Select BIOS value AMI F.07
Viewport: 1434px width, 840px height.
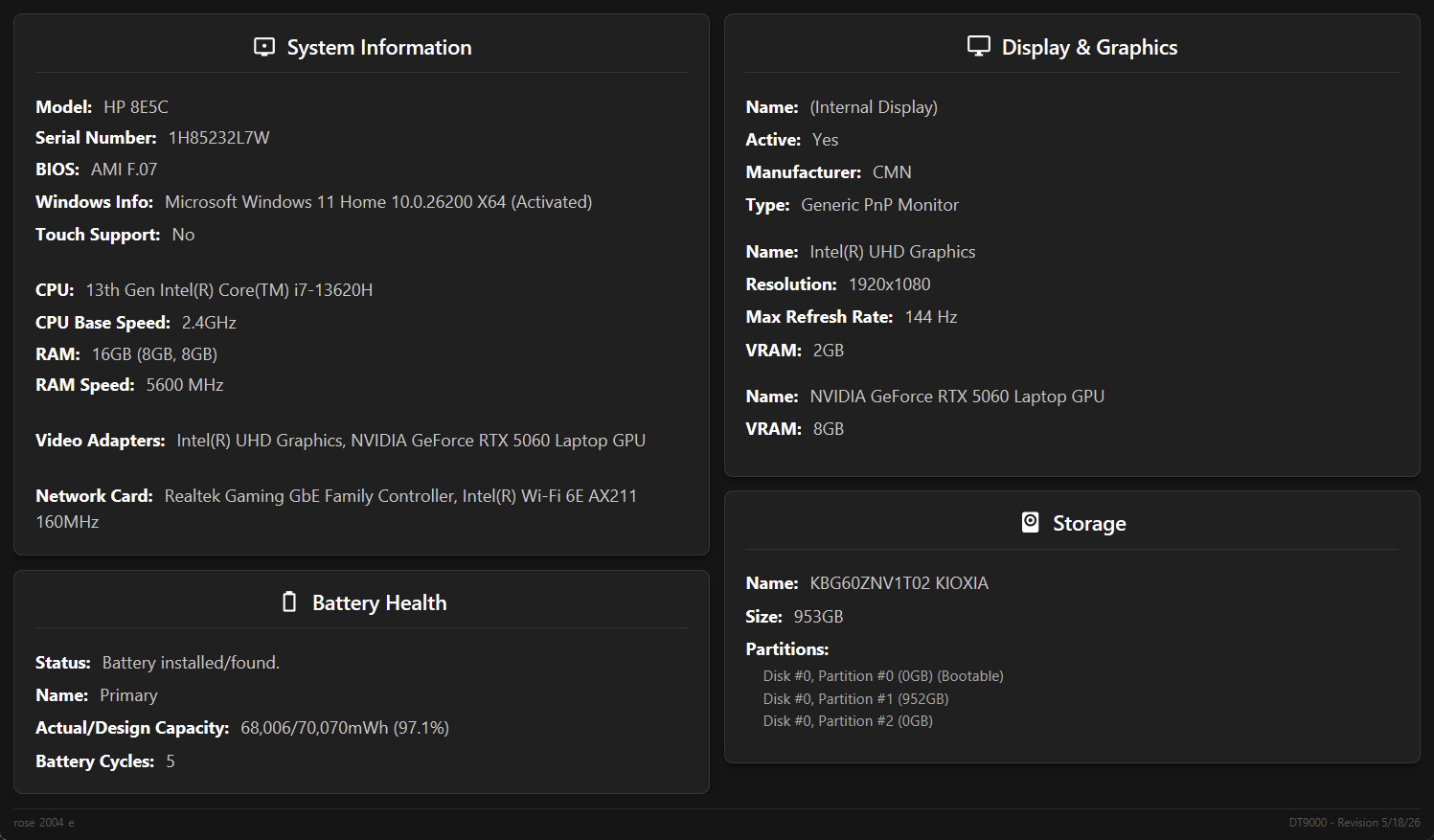(124, 170)
